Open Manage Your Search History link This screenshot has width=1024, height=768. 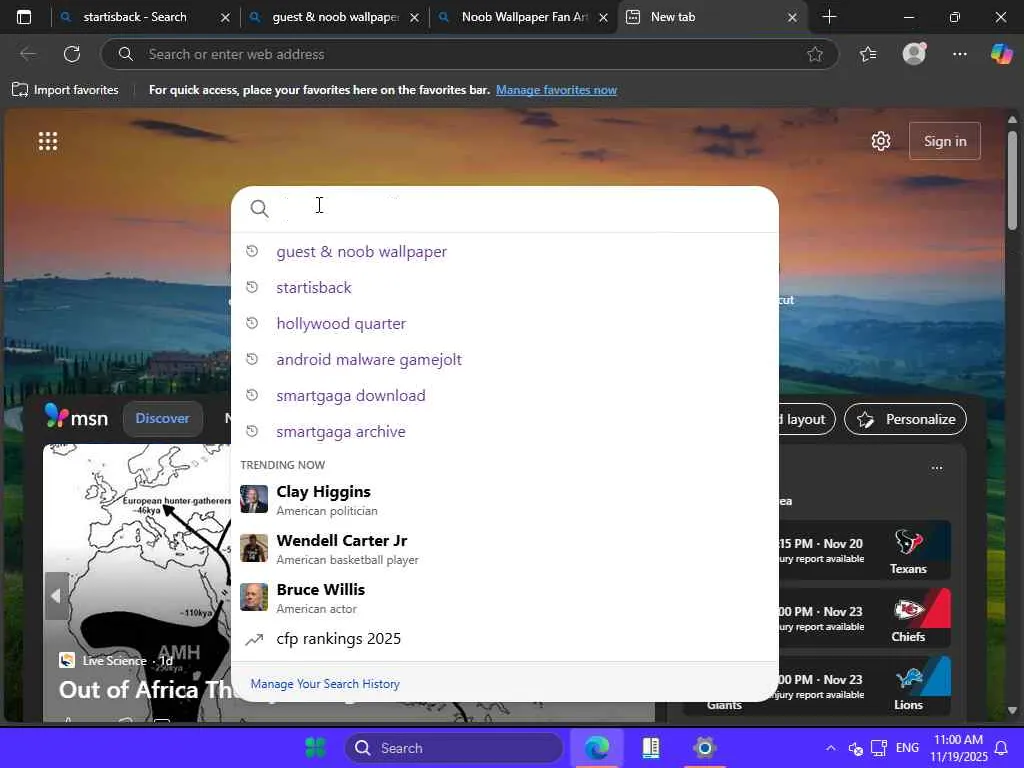point(325,684)
